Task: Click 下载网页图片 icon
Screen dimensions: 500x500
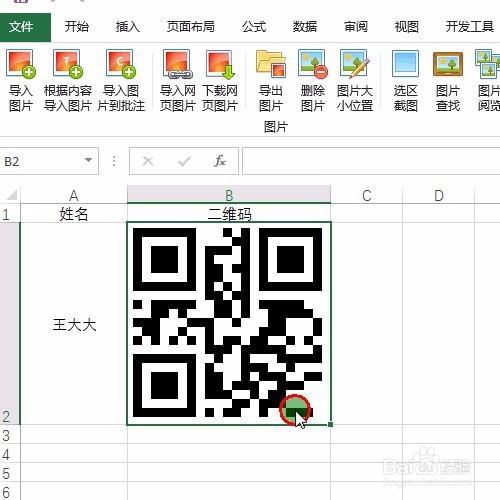Action: (x=220, y=64)
